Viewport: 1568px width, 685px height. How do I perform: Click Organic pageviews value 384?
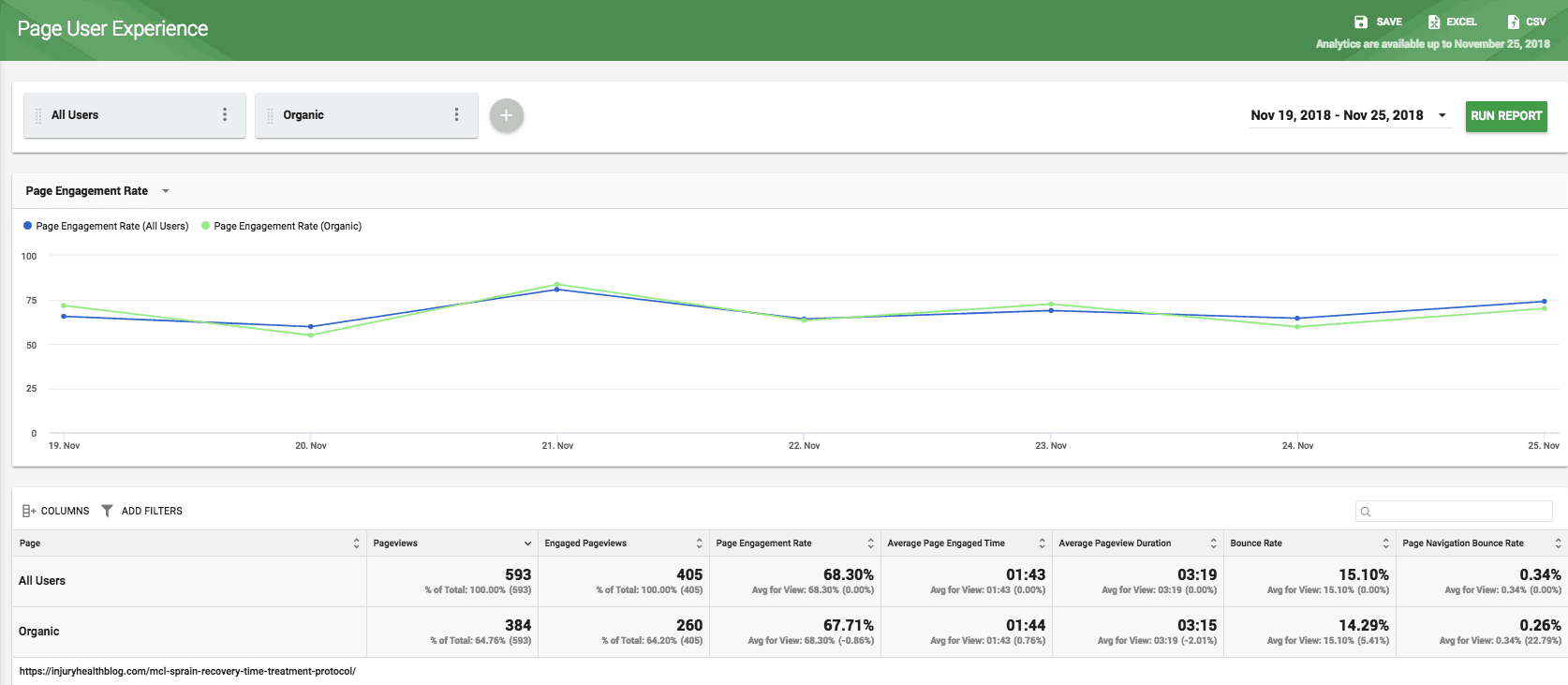click(518, 625)
